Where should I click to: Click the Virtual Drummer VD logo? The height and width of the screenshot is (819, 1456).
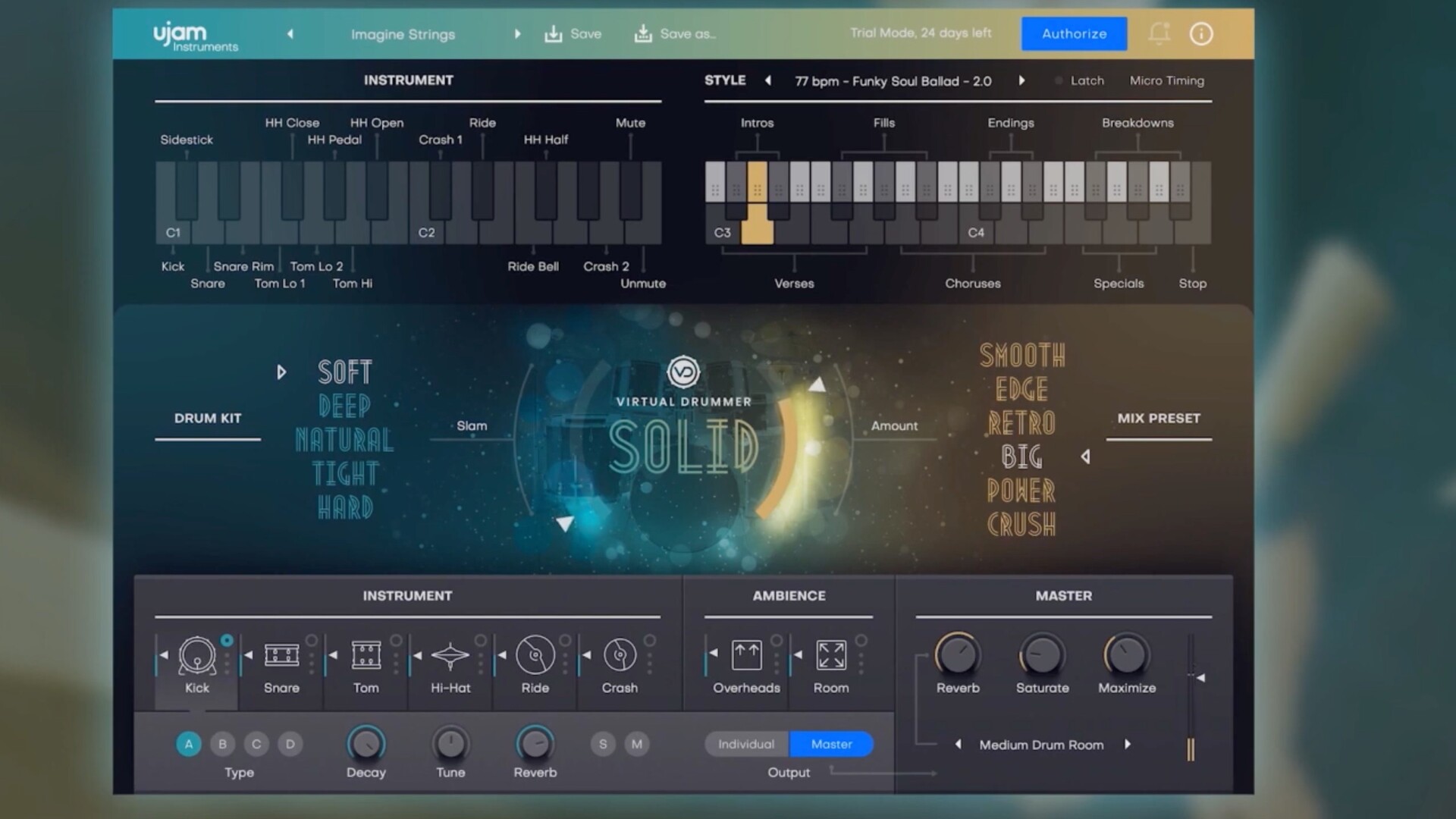[683, 372]
